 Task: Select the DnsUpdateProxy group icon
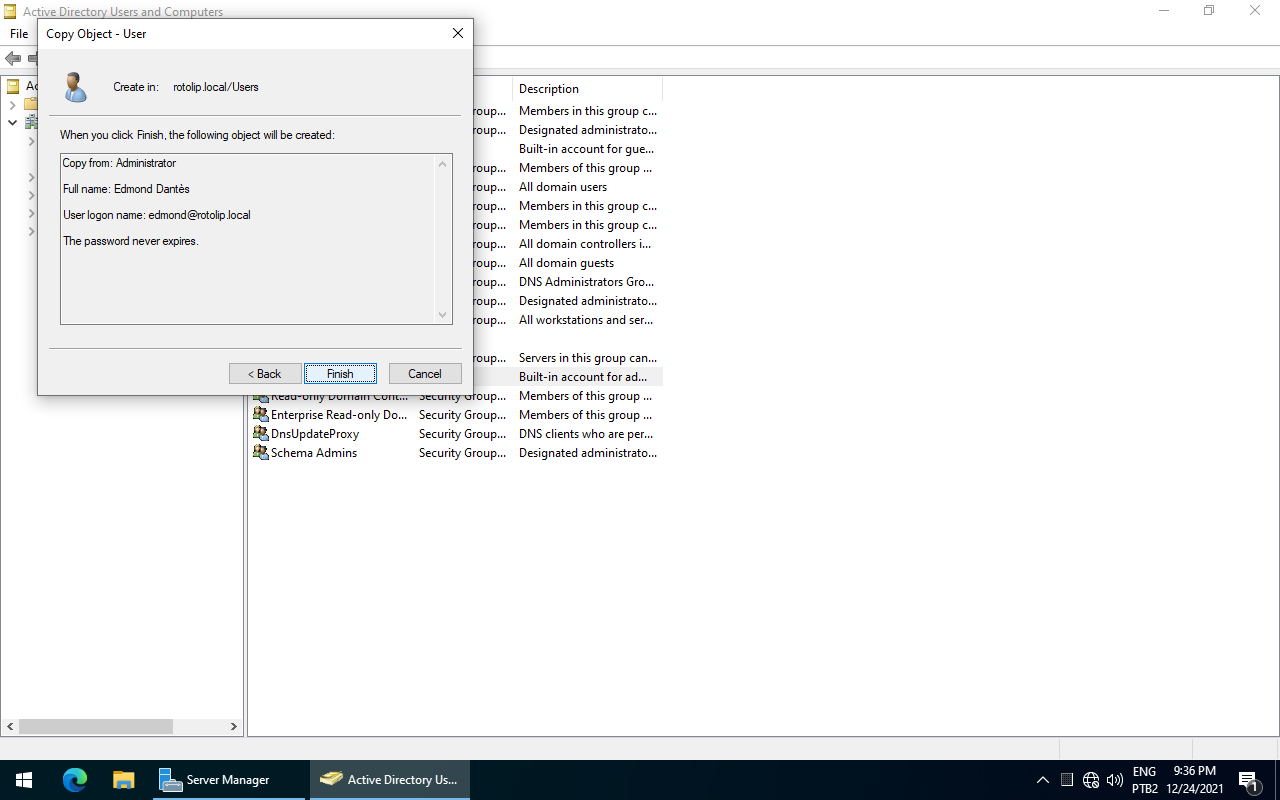262,433
